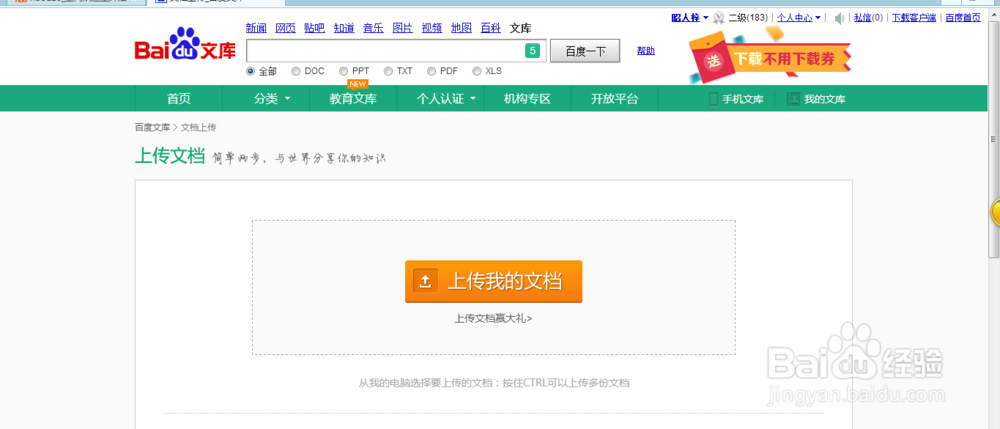Click the 上传我的文档 orange button

coord(494,281)
